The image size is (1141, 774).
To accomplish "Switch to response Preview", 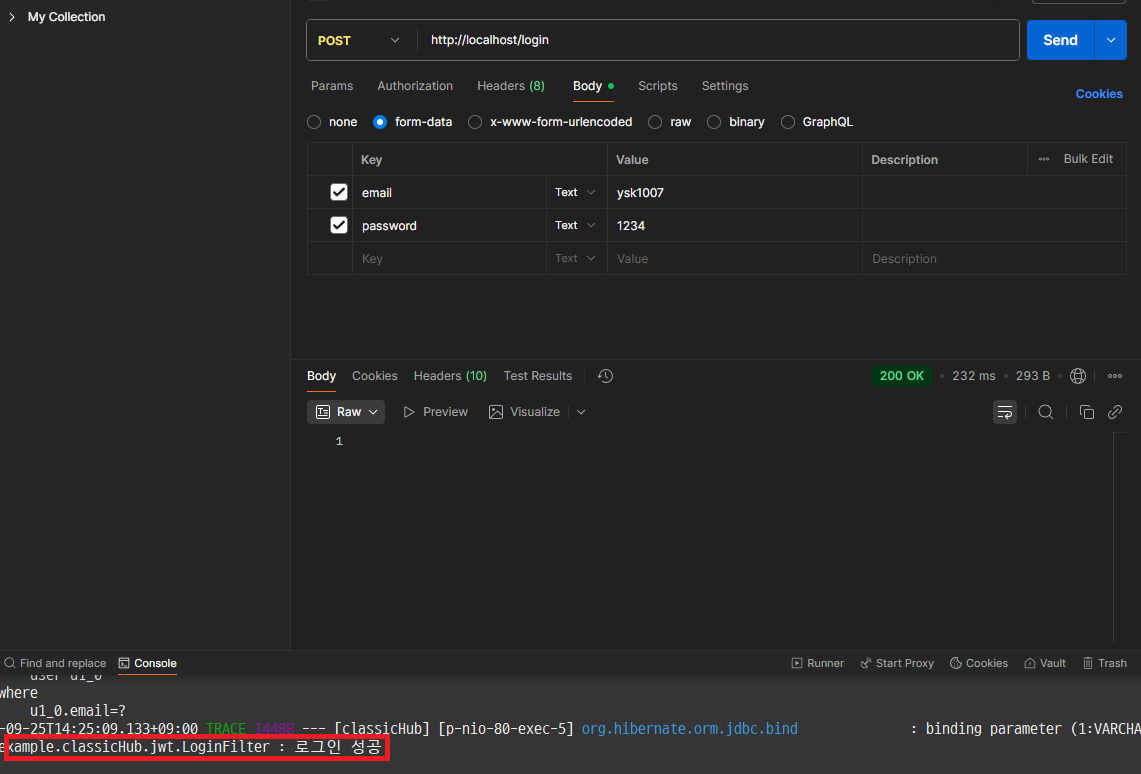I will [x=435, y=412].
